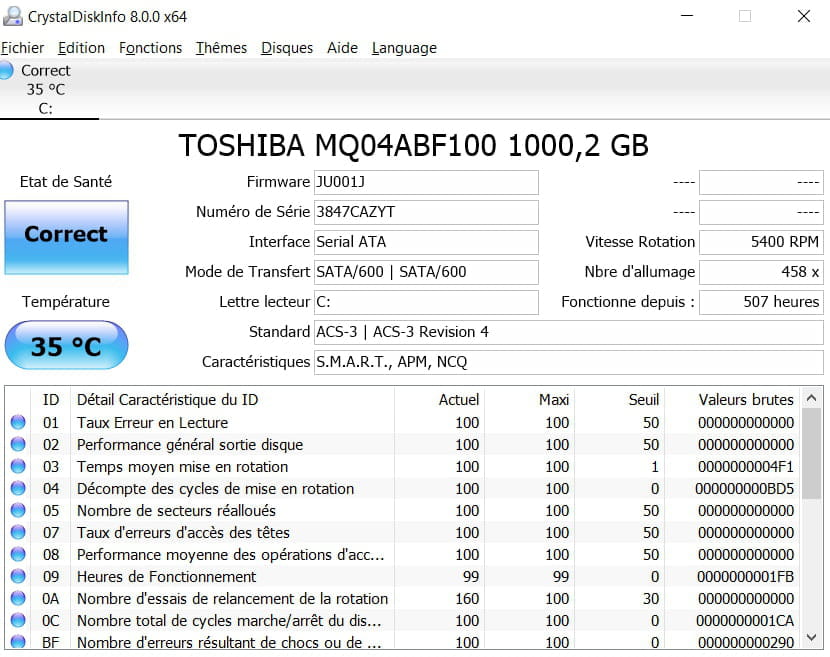Click the Nbre d'allumage value 458 x
This screenshot has height=657, width=830.
pos(761,272)
